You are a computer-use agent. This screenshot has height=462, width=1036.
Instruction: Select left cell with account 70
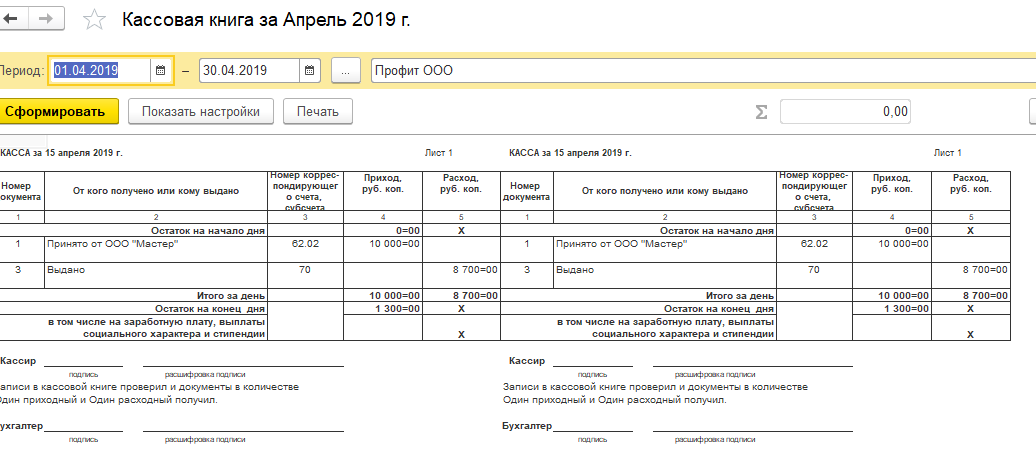[x=305, y=276]
